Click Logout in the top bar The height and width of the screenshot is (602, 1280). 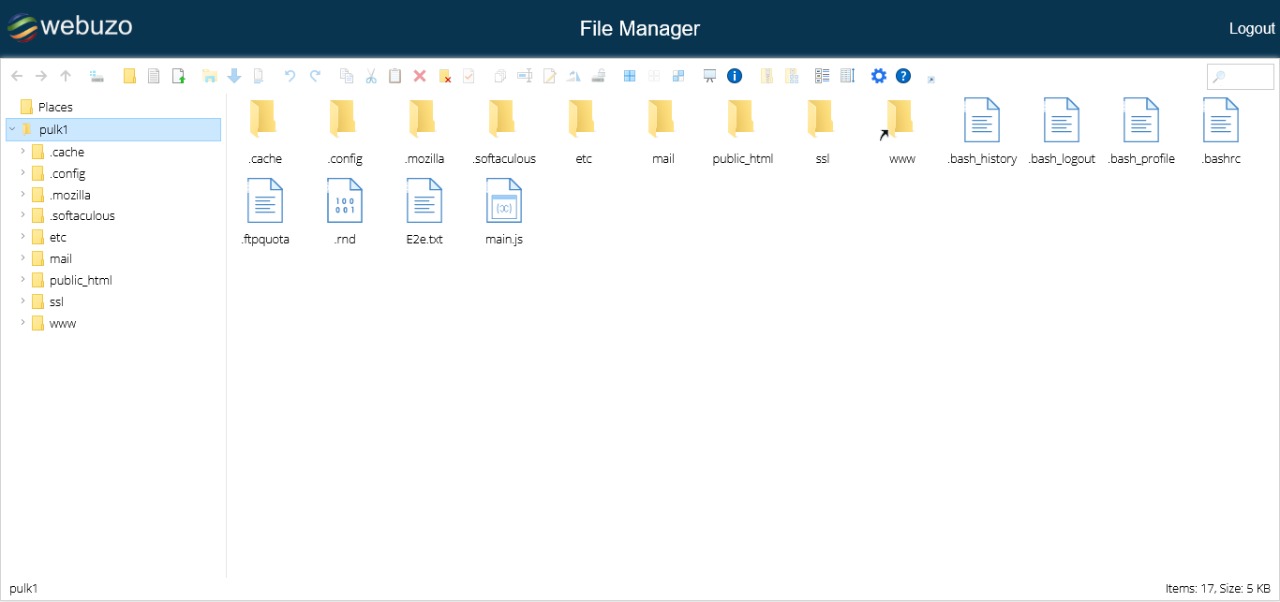click(1251, 28)
